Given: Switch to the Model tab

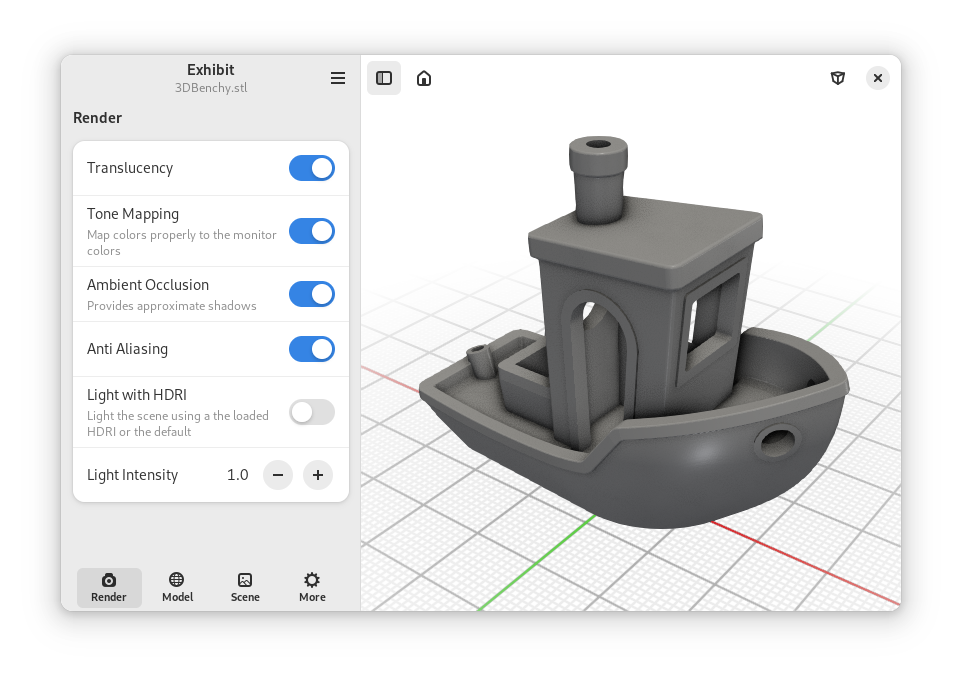Looking at the screenshot, I should click(x=177, y=588).
